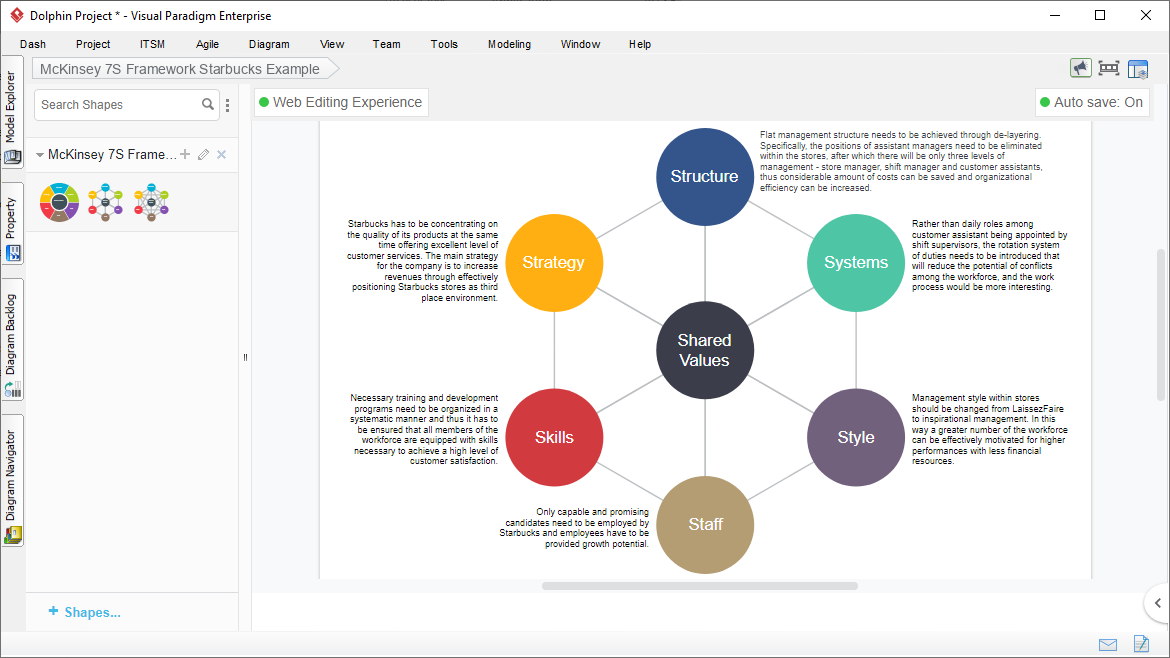Screen dimensions: 1170x658
Task: Select the second hexagon network 7S template
Action: click(x=106, y=202)
